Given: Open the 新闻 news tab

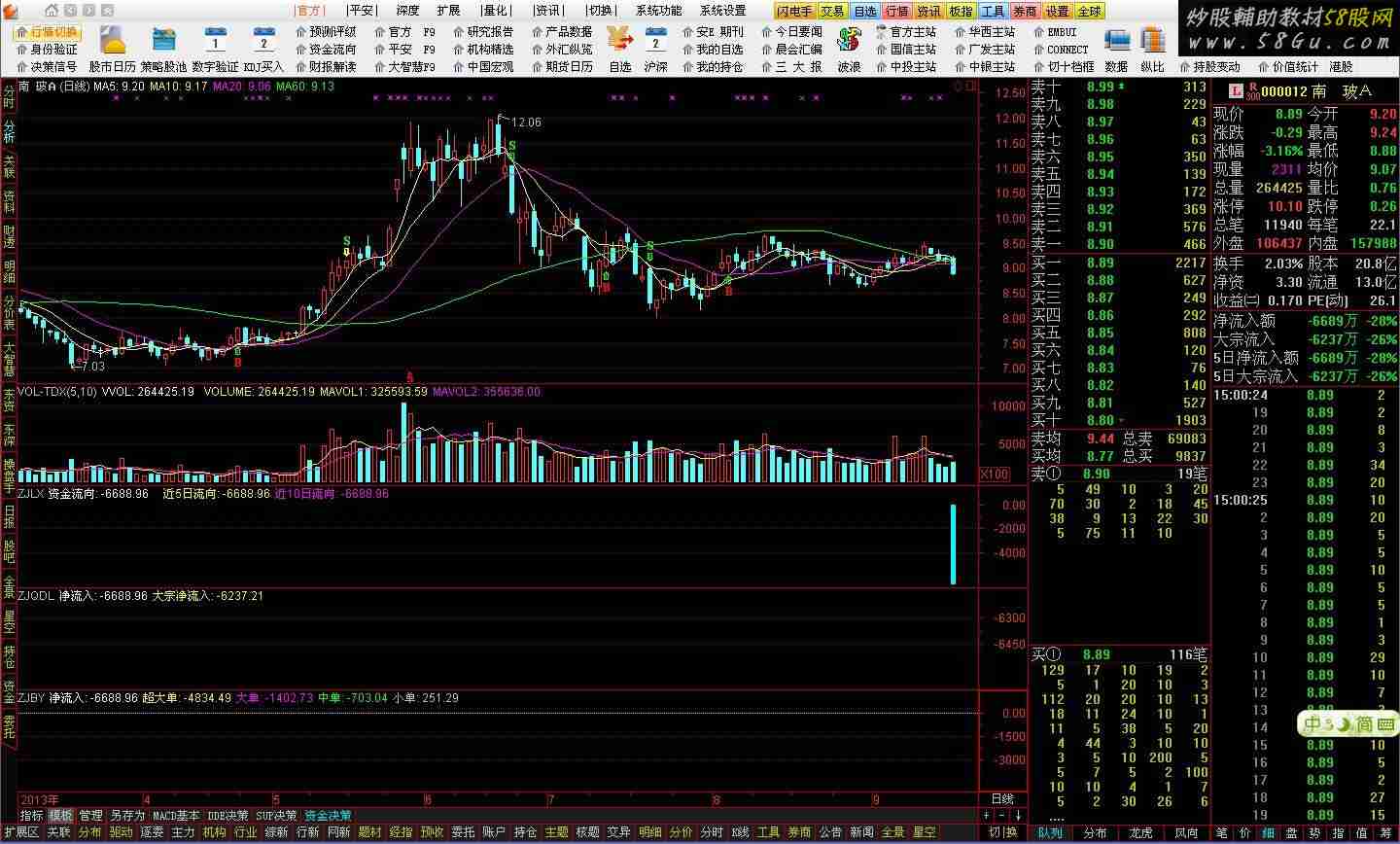Looking at the screenshot, I should pyautogui.click(x=861, y=832).
